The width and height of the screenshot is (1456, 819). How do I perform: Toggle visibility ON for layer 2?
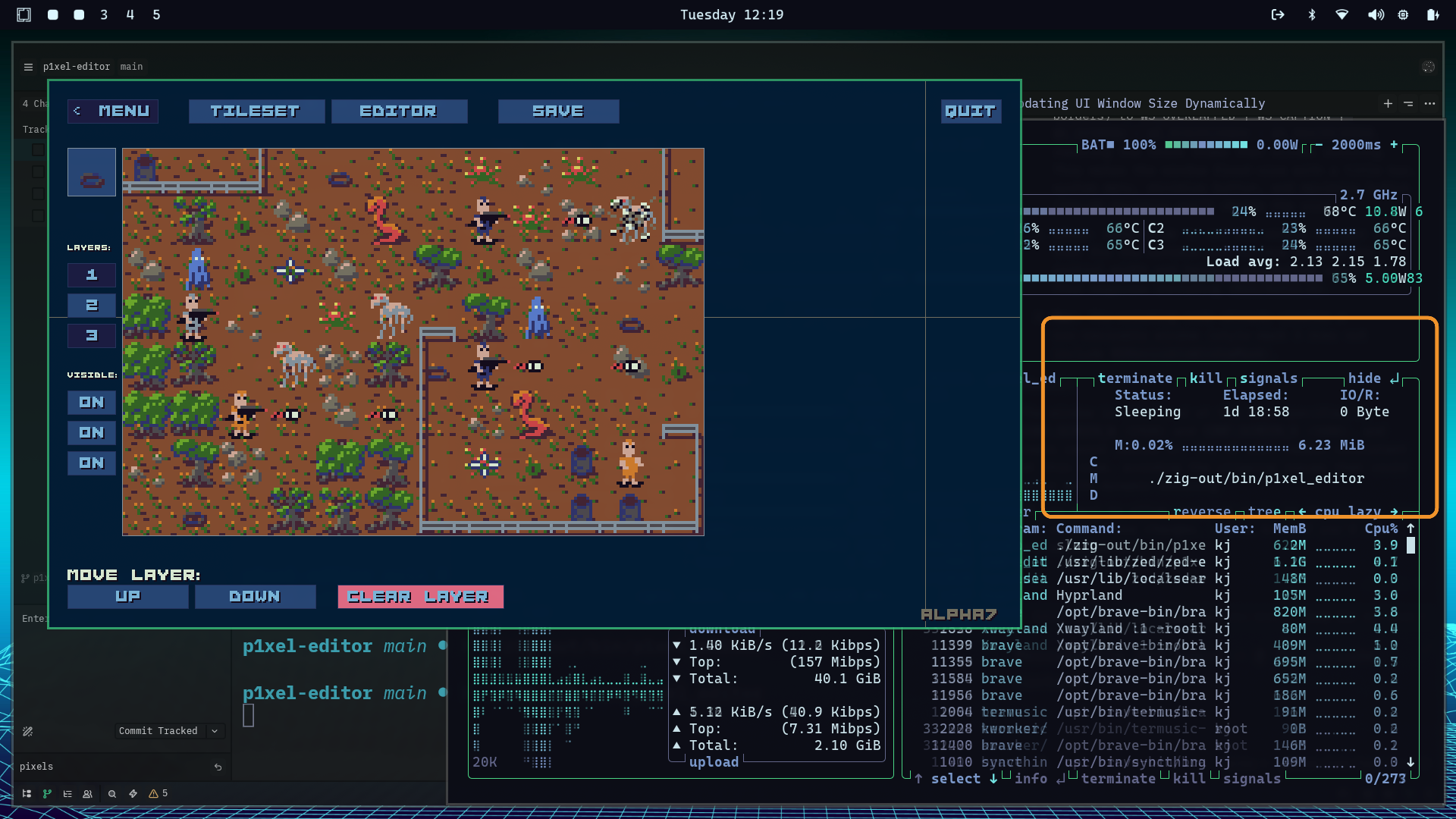click(92, 432)
